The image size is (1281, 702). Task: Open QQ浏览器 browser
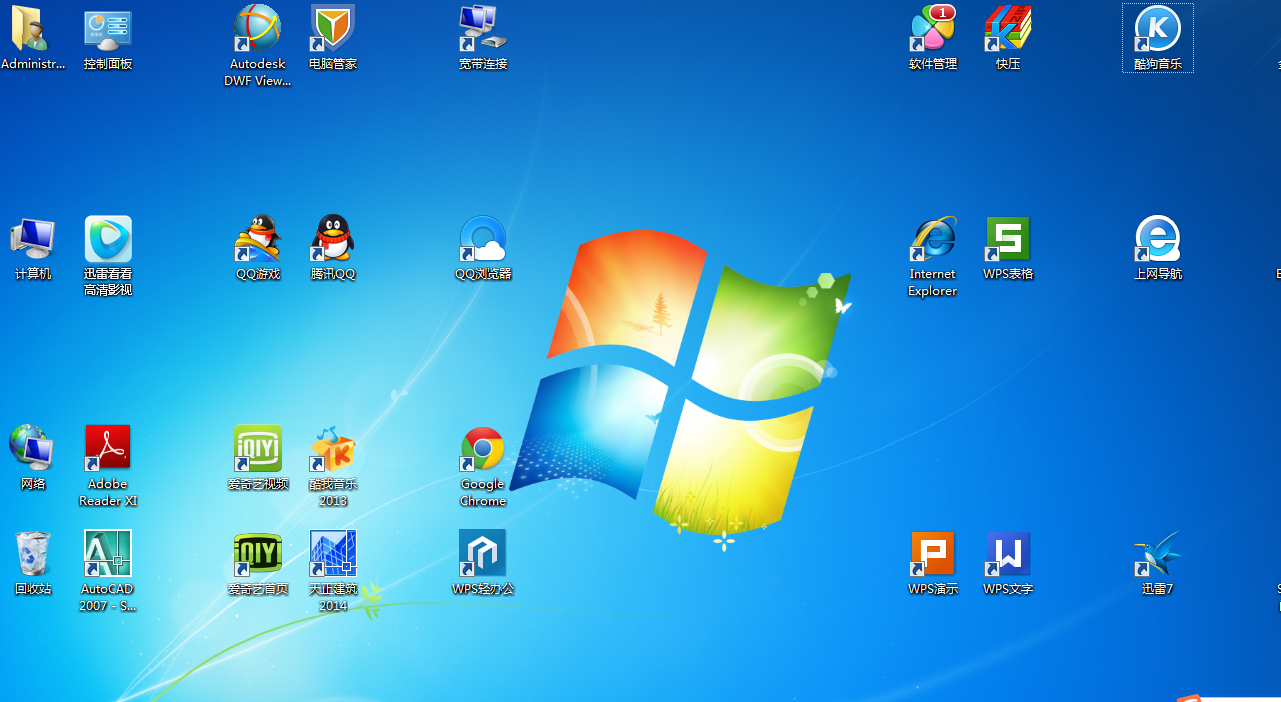[483, 240]
